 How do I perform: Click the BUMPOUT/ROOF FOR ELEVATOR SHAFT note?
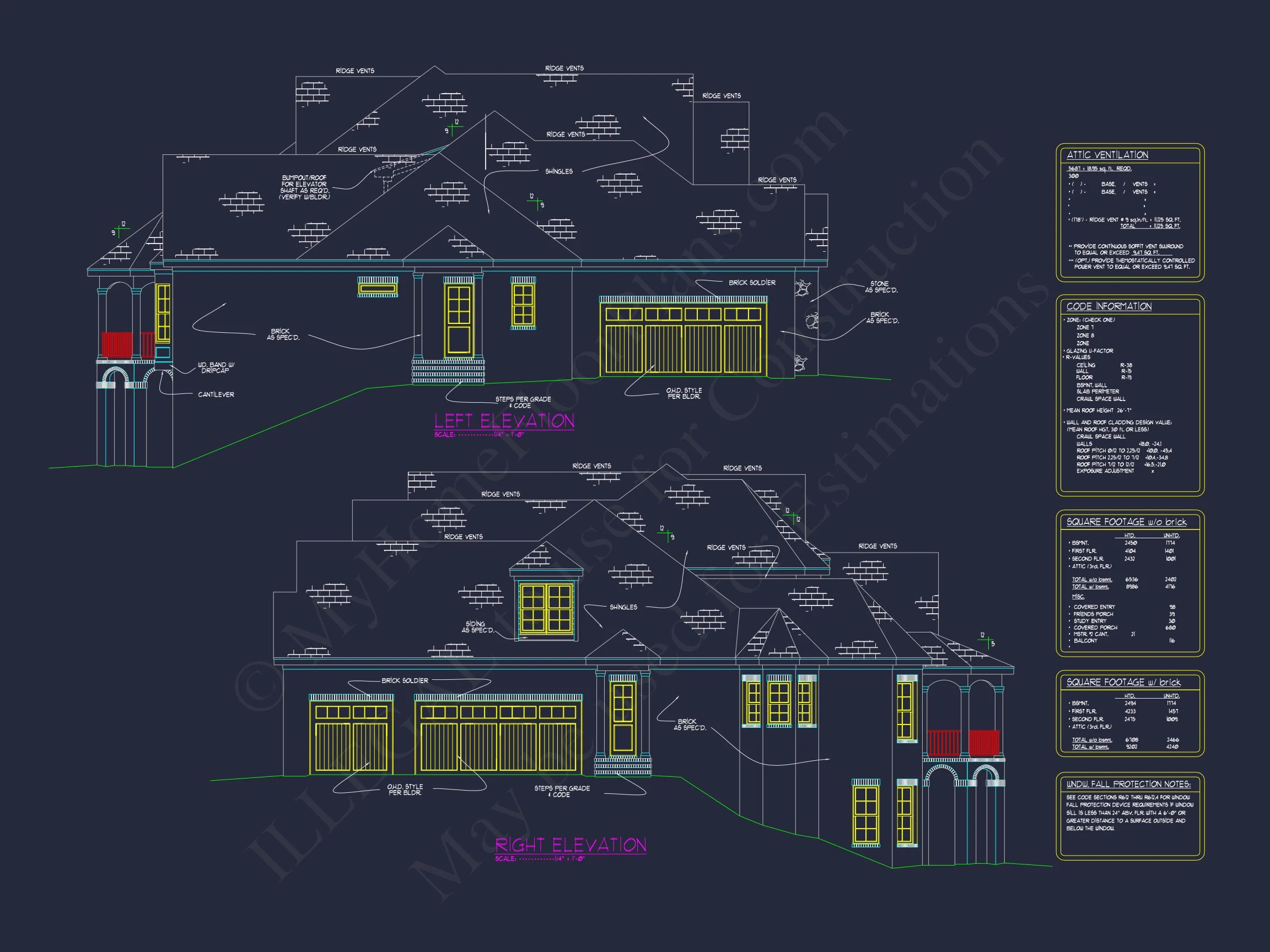click(x=305, y=188)
